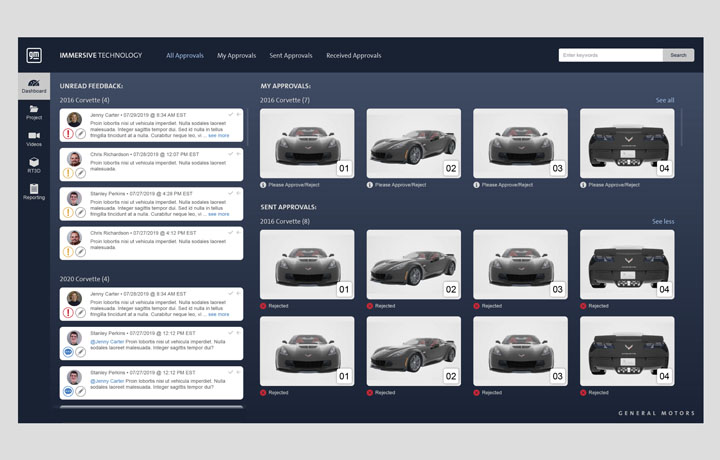The image size is (720, 460).
Task: Click yellow alert icon on Chris Richardson 12:07 PM feedback
Action: pyautogui.click(x=68, y=173)
